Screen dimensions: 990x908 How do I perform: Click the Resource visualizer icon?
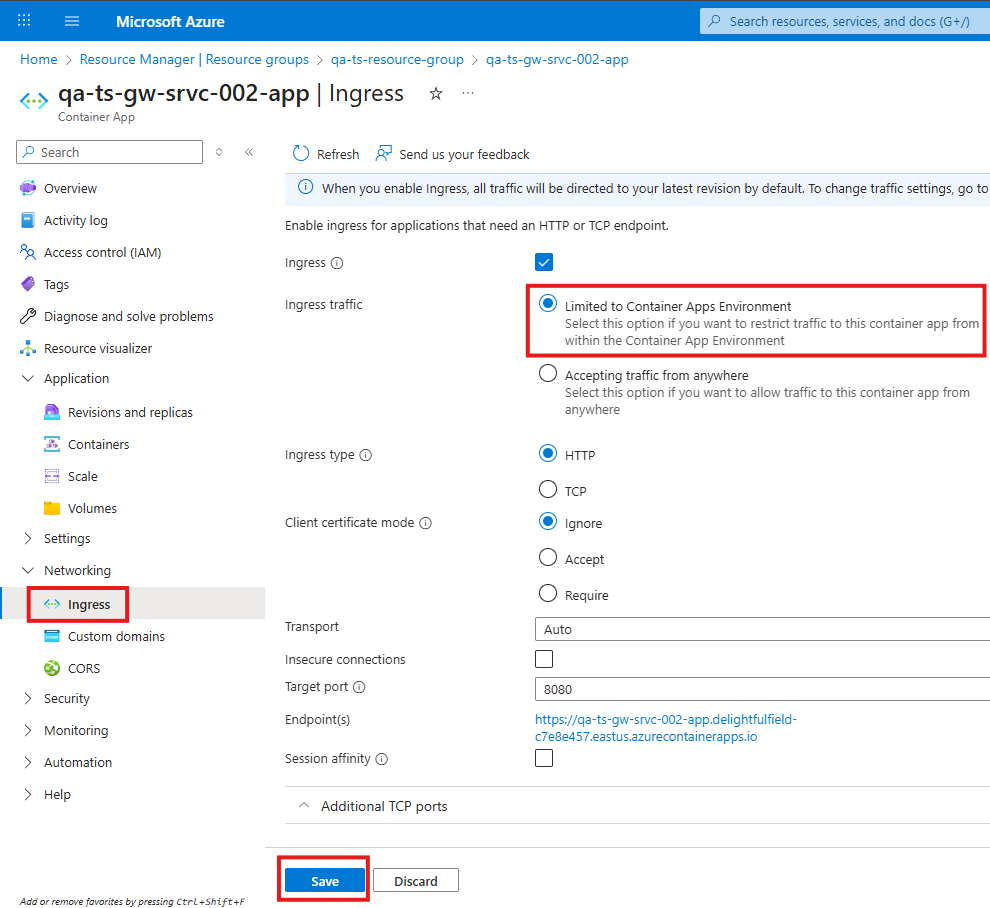tap(28, 349)
